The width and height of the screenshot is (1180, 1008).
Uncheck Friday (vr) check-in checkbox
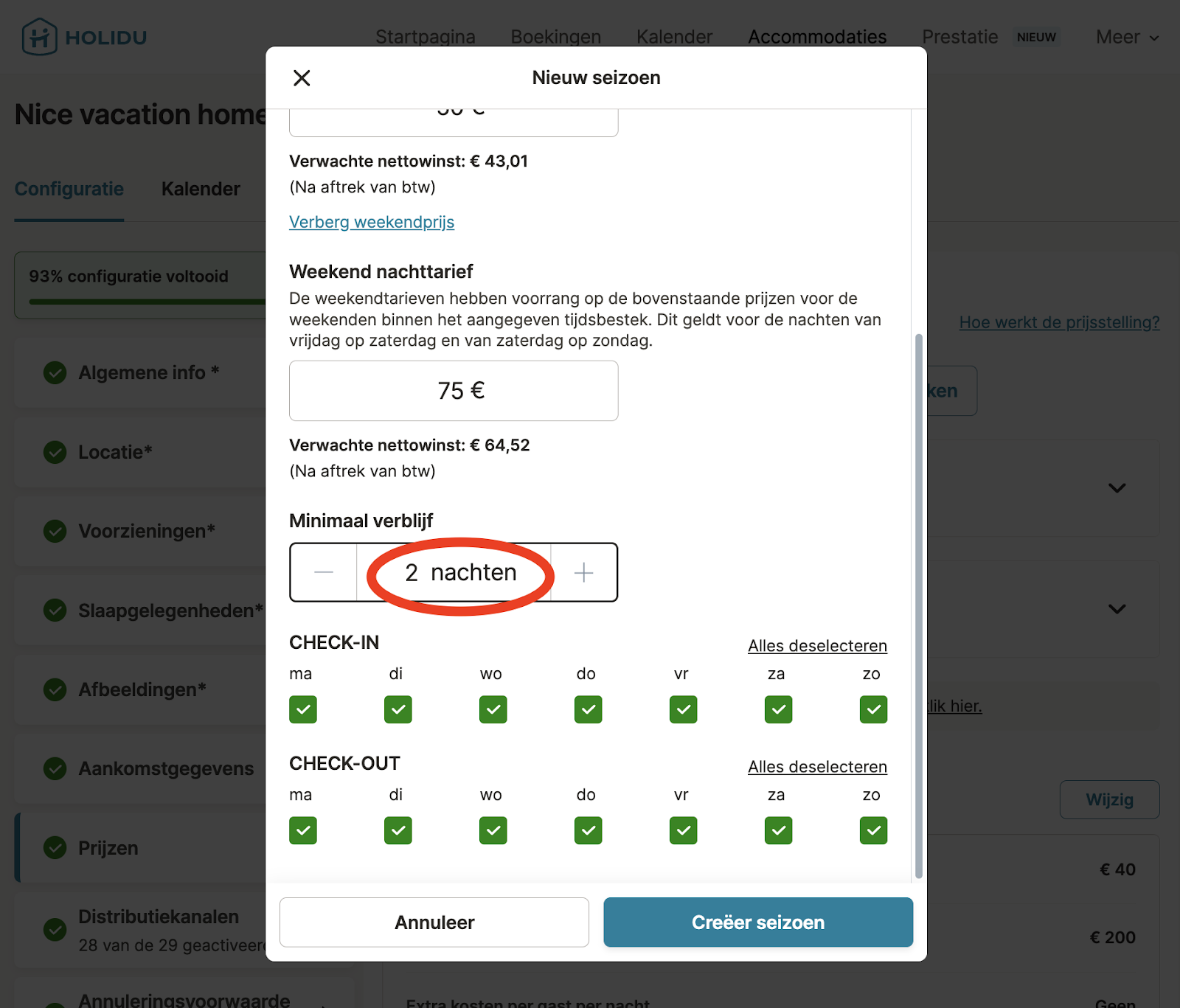point(684,709)
